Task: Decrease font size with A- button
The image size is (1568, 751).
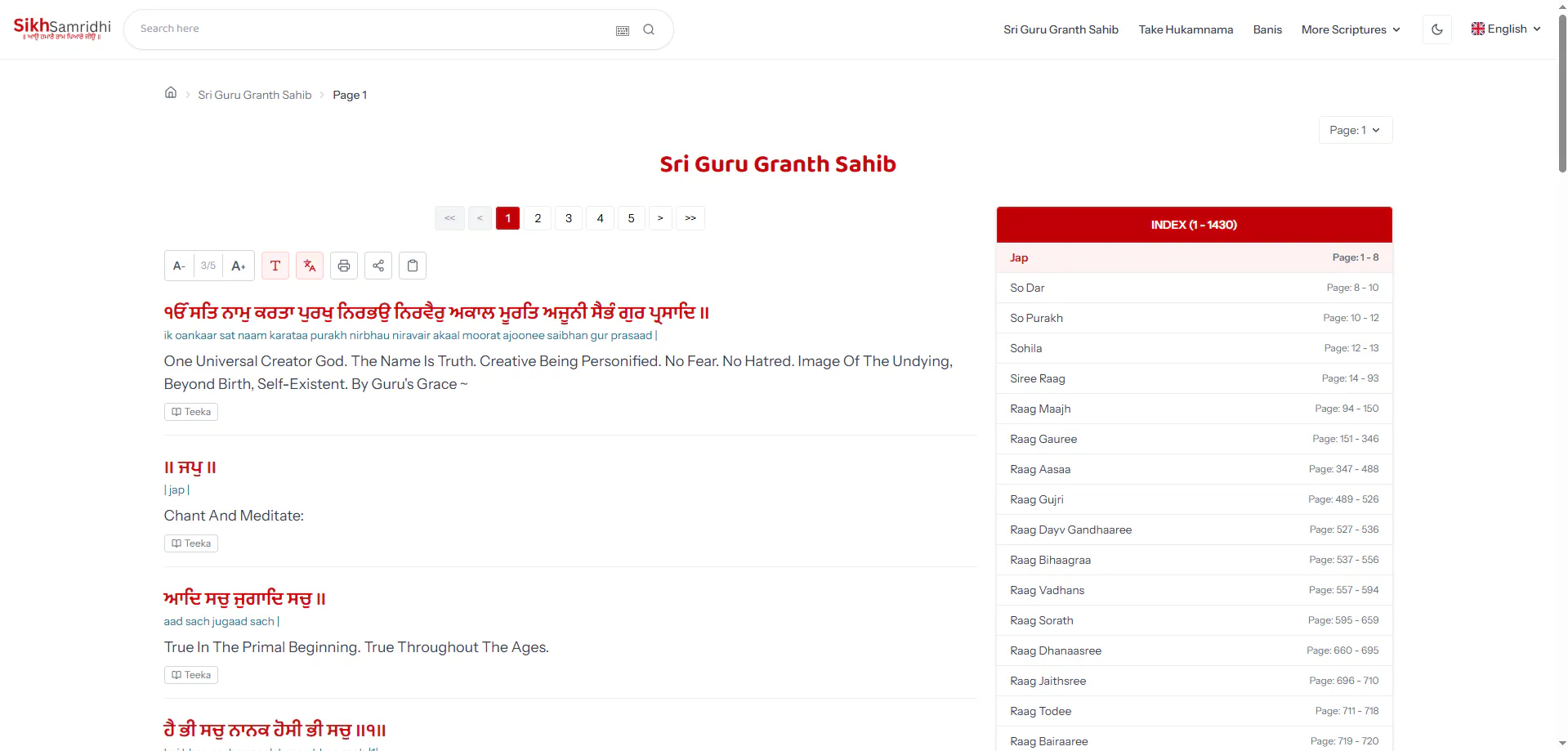Action: pyautogui.click(x=179, y=266)
